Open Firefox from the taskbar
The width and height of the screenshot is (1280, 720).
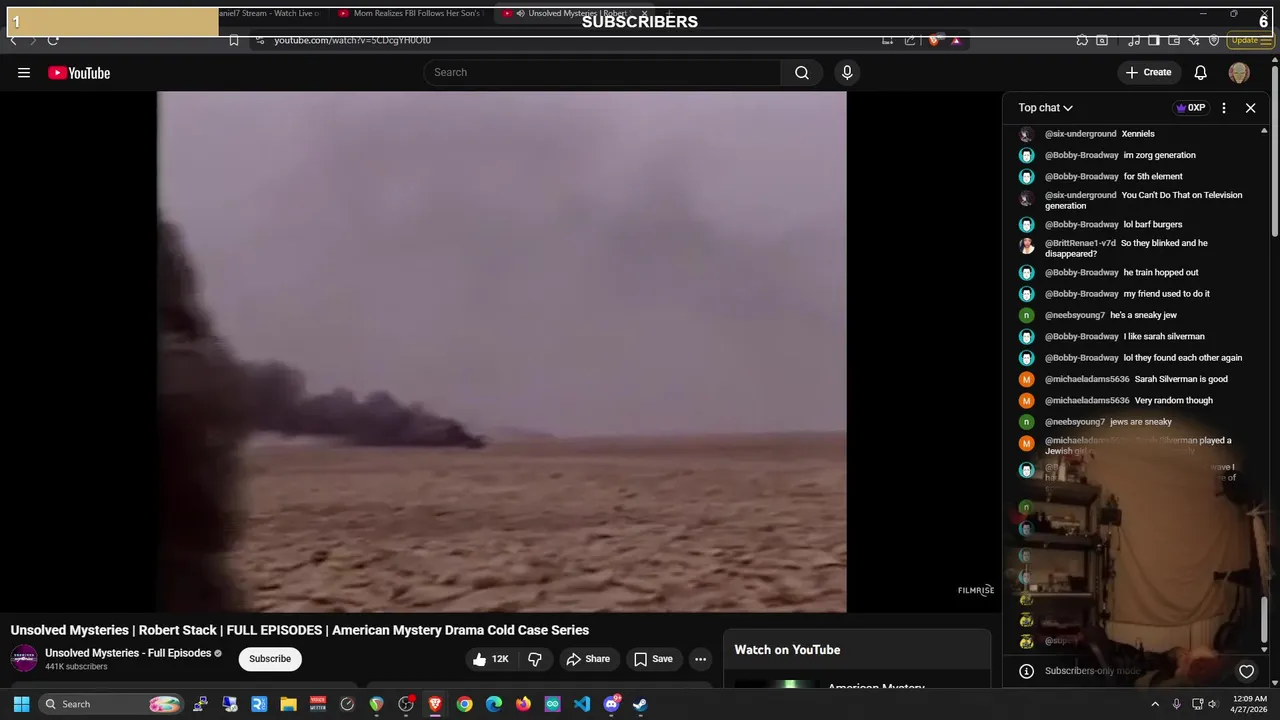point(523,704)
